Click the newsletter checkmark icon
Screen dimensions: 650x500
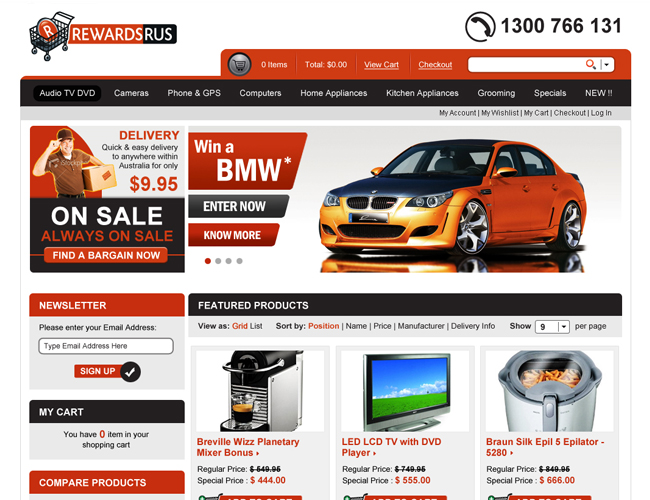coord(131,372)
